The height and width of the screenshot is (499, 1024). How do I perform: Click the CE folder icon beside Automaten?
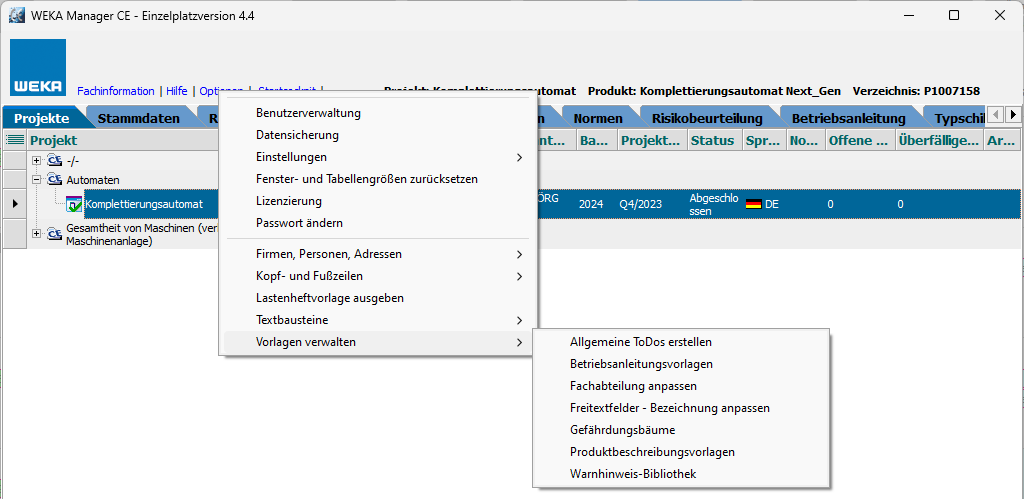(55, 180)
